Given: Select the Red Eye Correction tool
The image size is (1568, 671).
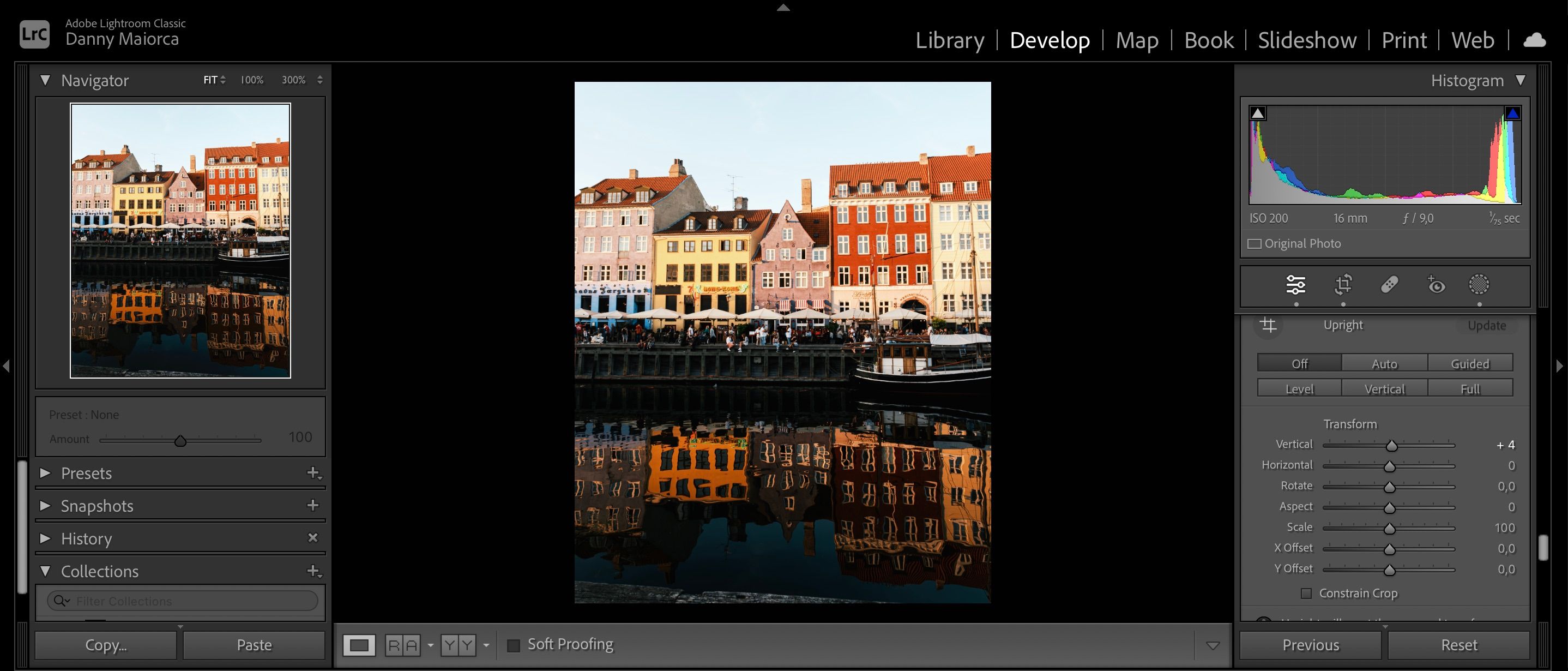Looking at the screenshot, I should click(1436, 285).
